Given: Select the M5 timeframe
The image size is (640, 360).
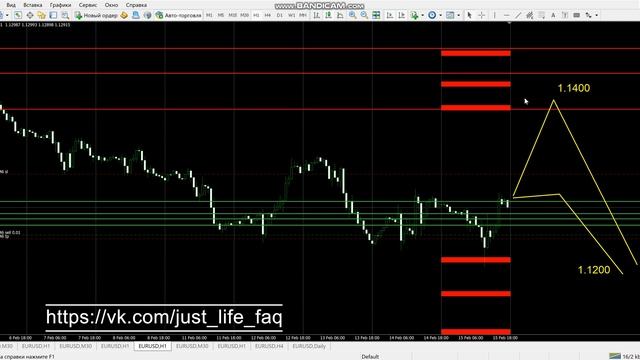Looking at the screenshot, I should click(x=221, y=15).
